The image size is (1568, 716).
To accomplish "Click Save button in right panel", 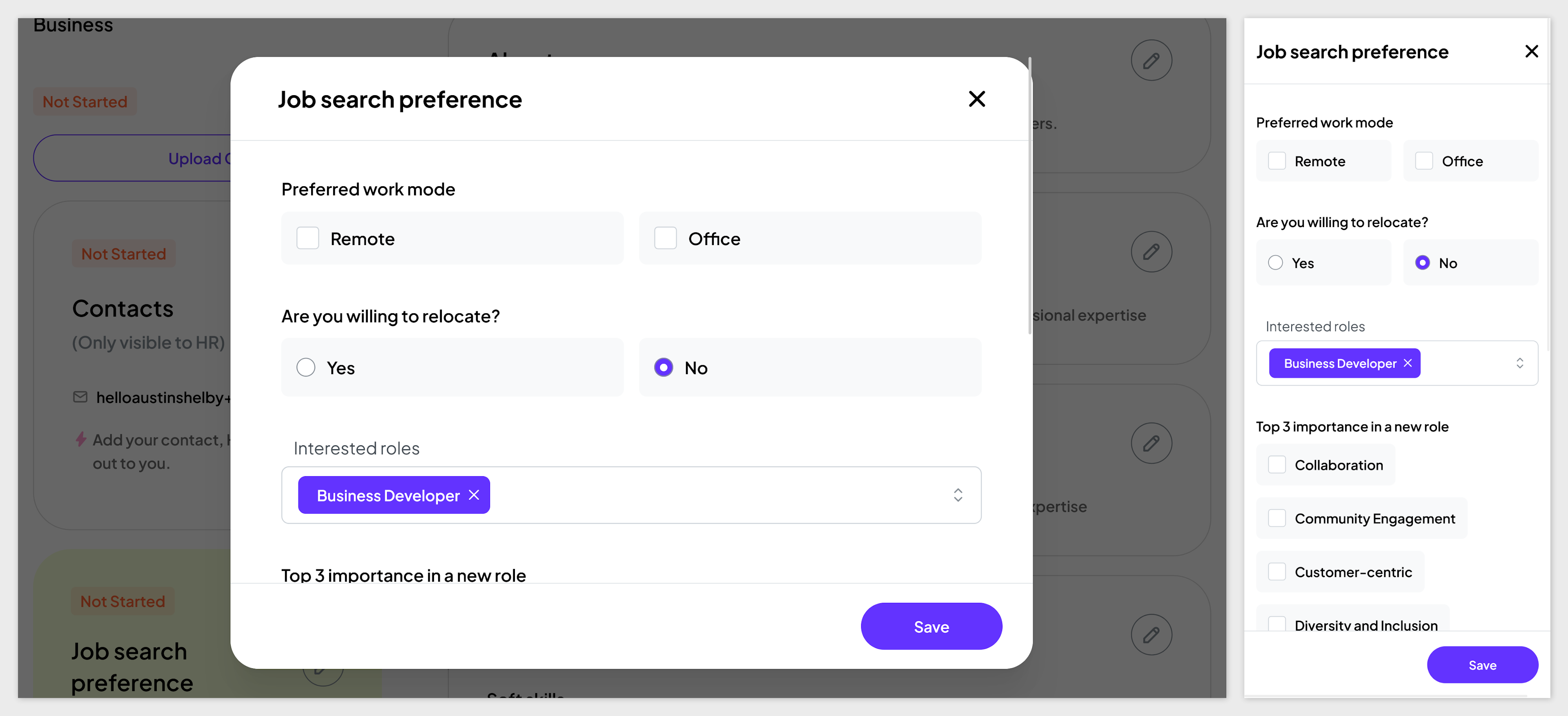I will coord(1482,665).
